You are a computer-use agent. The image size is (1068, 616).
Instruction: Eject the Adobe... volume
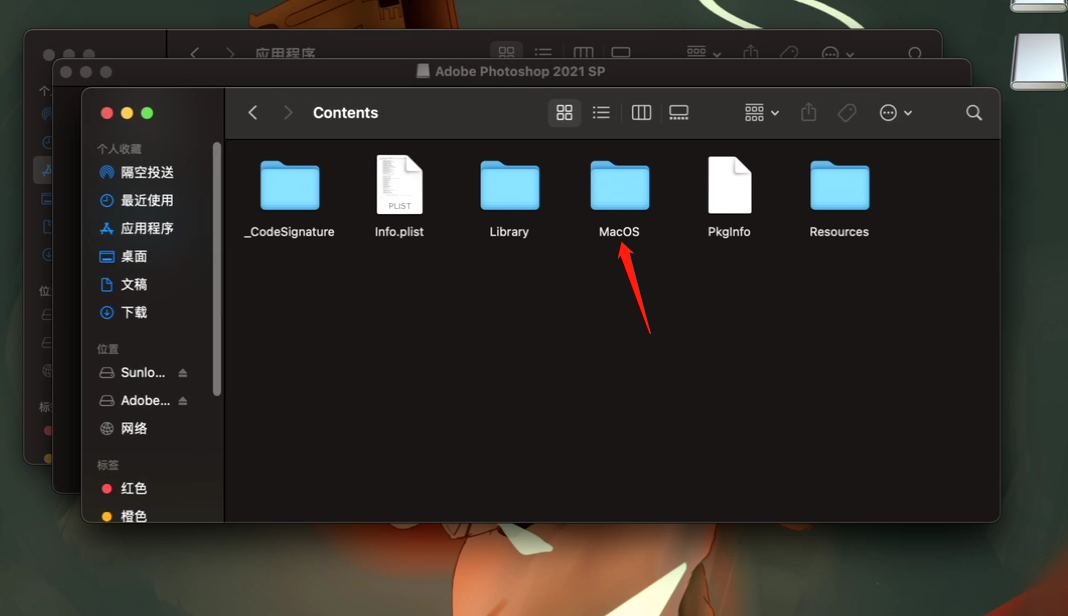183,401
